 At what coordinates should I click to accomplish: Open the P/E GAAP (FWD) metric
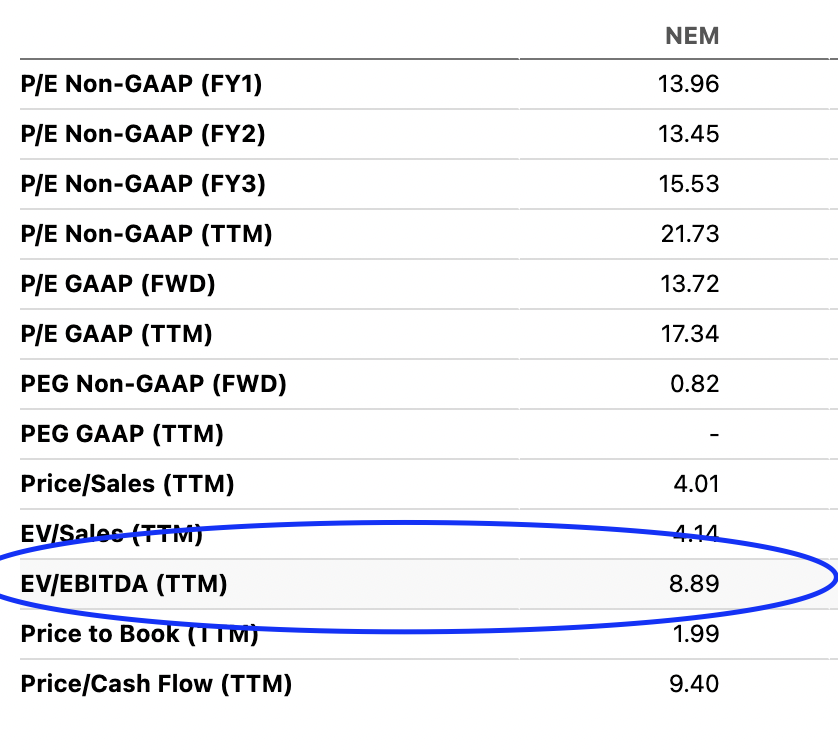[118, 284]
